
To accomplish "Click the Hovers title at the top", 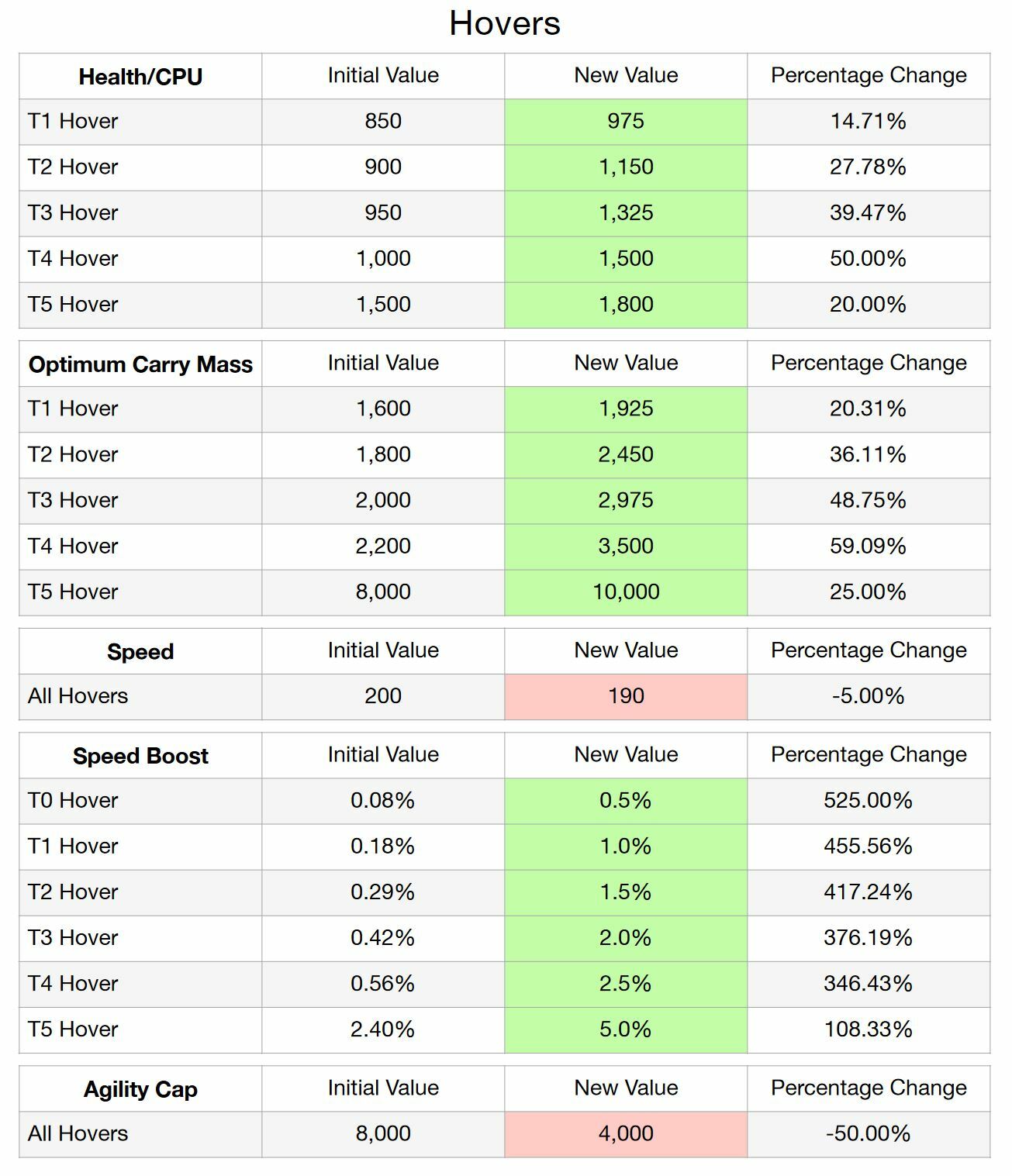I will coord(505,23).
